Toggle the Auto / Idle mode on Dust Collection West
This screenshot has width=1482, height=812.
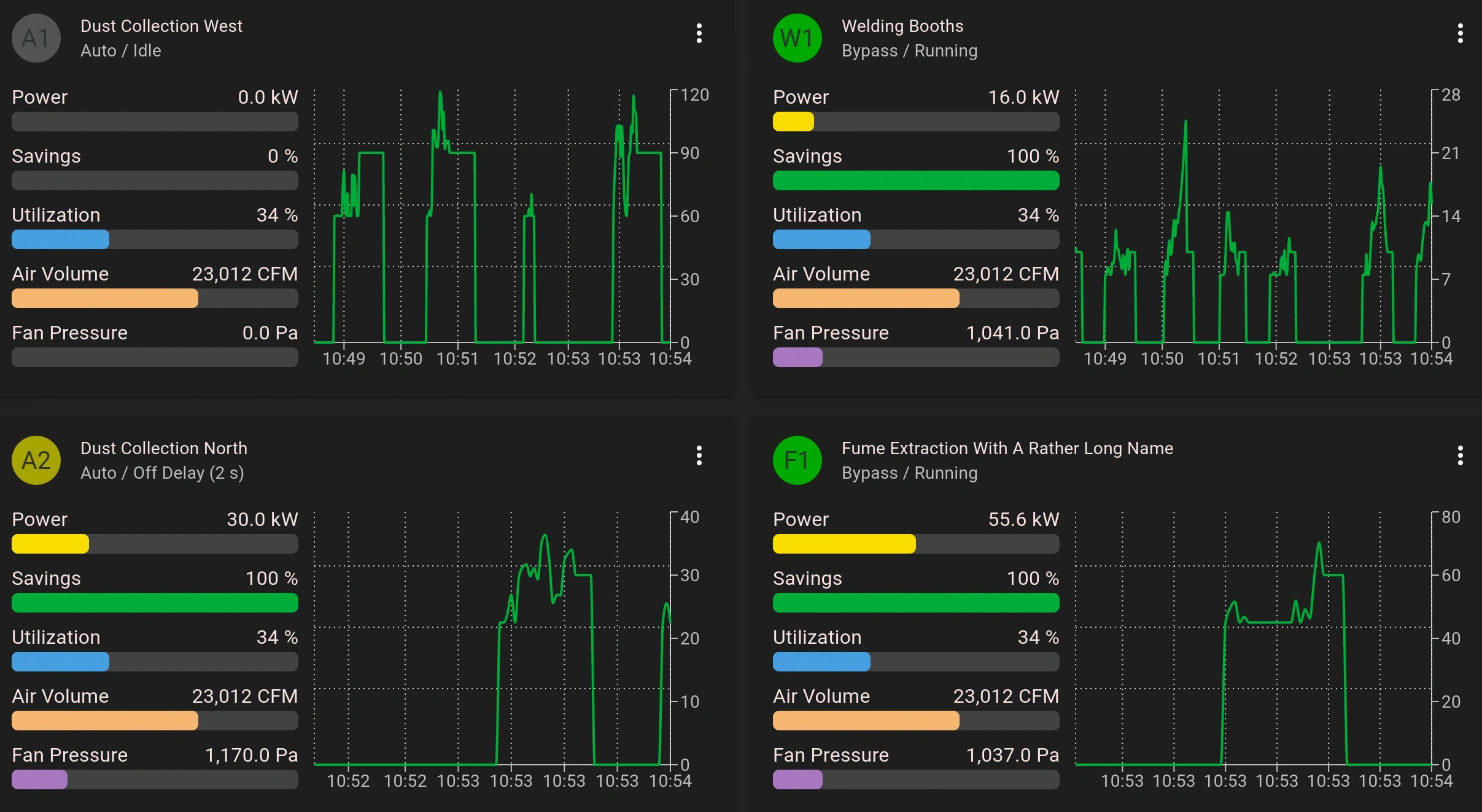point(121,51)
